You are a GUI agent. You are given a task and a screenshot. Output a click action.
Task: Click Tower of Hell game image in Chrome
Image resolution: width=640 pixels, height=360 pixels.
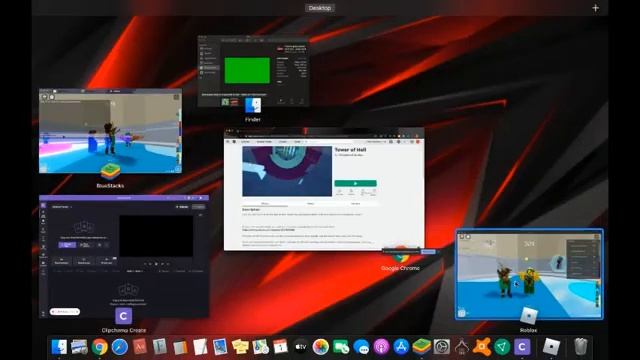point(287,171)
